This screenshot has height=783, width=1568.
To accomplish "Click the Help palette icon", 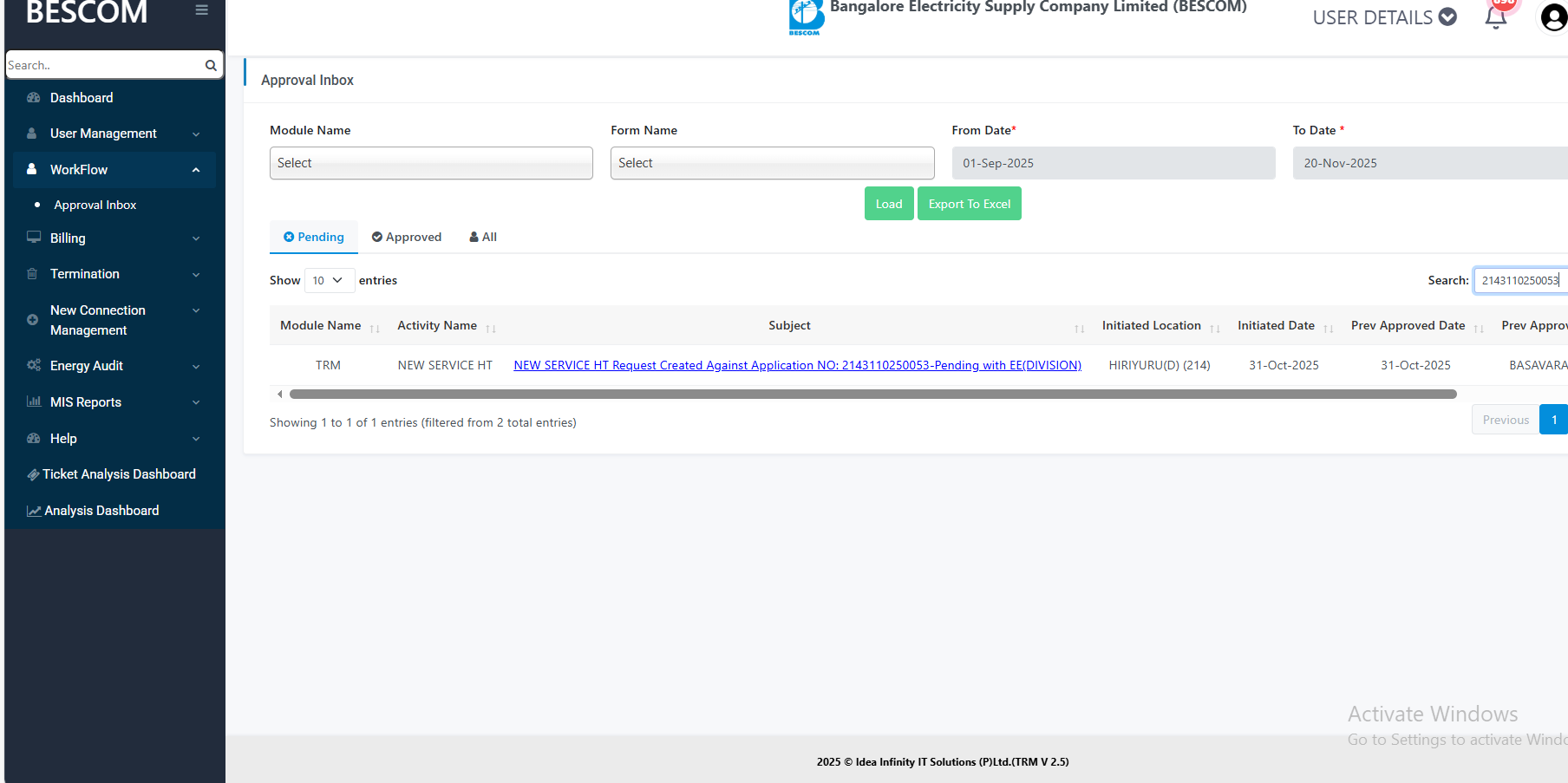I will pyautogui.click(x=34, y=438).
